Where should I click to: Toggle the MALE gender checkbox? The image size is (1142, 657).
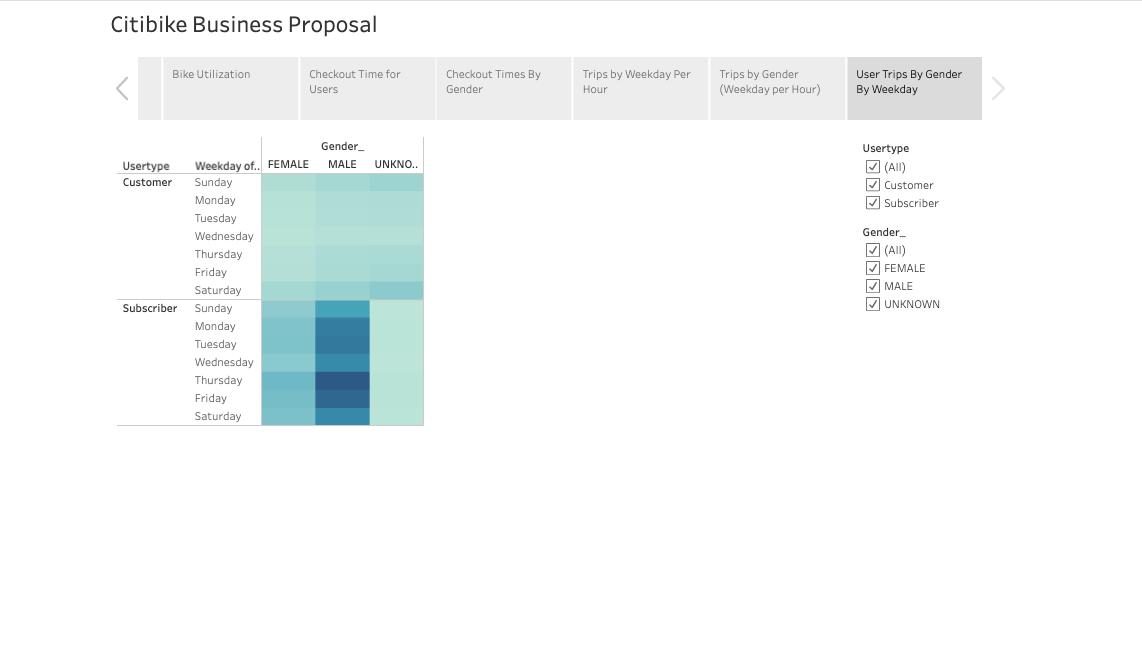pyautogui.click(x=872, y=286)
